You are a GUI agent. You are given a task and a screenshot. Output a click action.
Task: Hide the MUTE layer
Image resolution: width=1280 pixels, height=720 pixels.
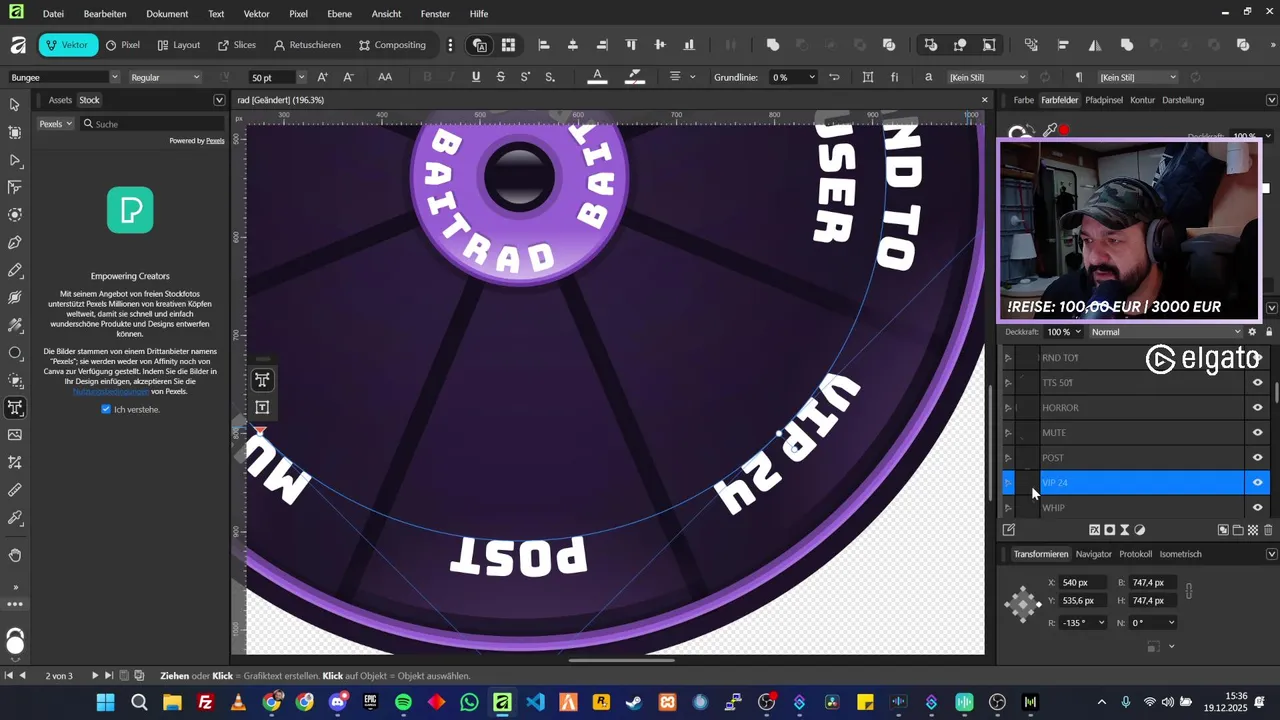pyautogui.click(x=1258, y=432)
